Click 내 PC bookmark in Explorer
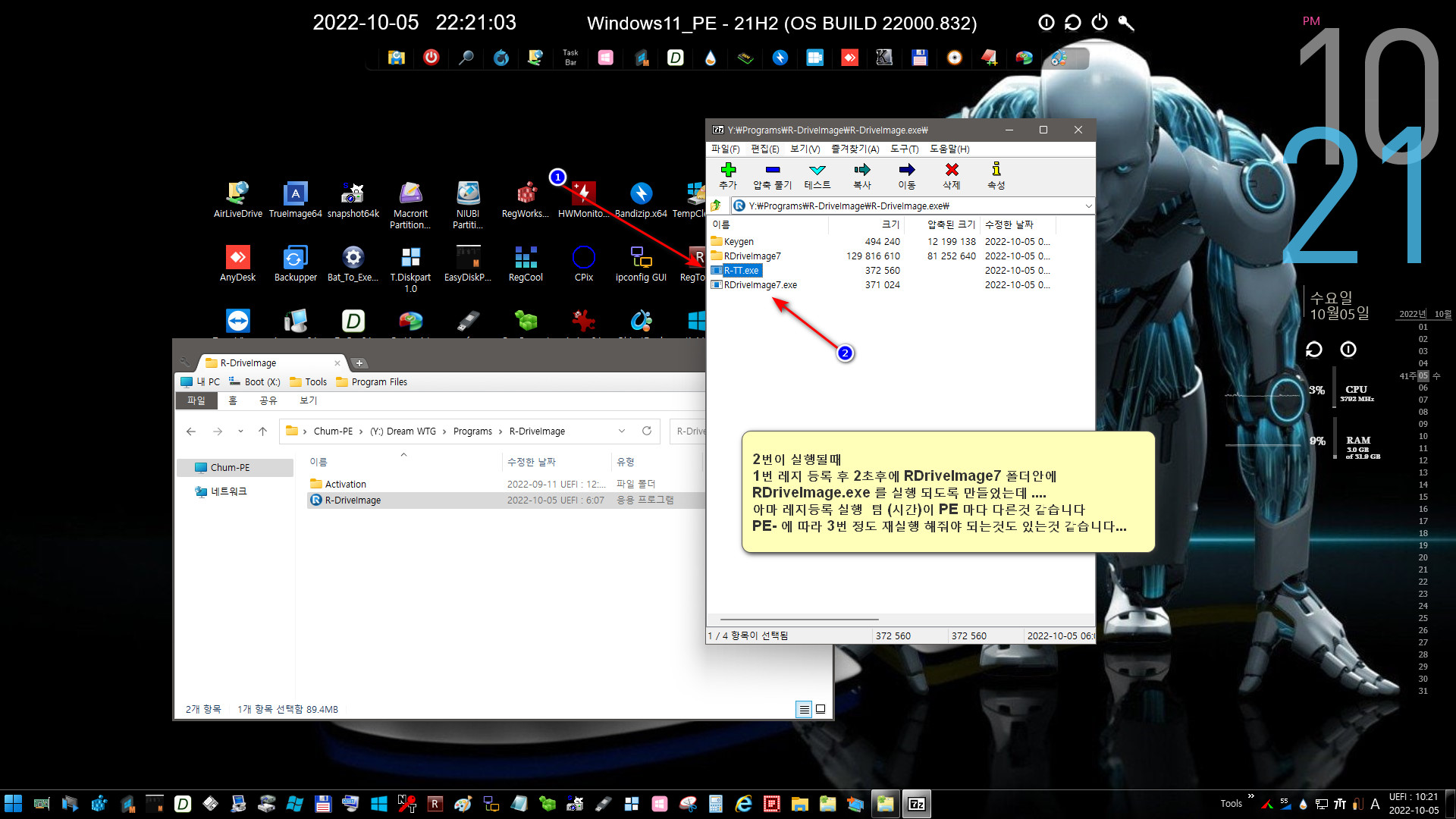The height and width of the screenshot is (819, 1456). tap(200, 381)
